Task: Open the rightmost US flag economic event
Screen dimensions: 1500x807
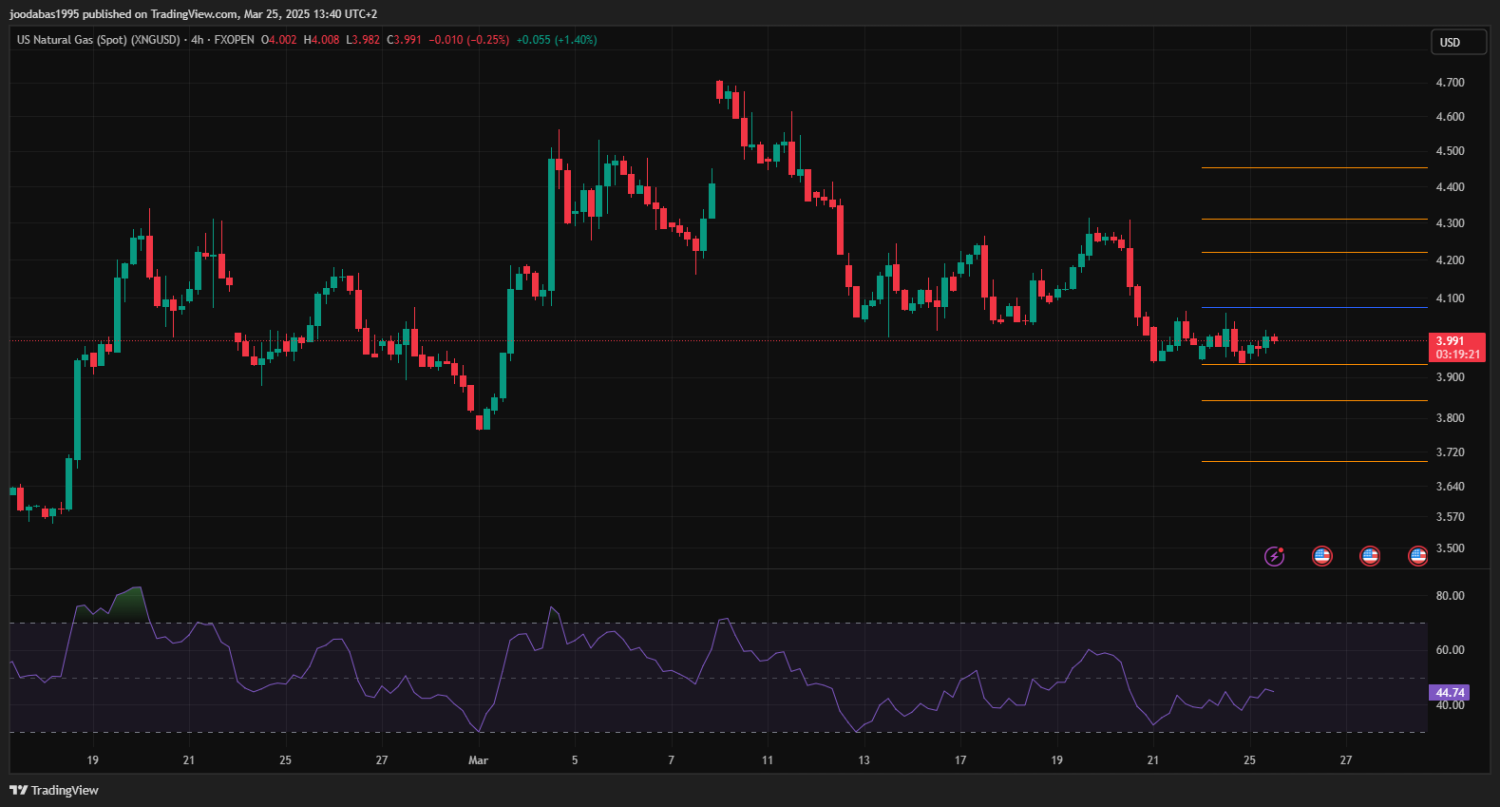Action: pos(1417,556)
